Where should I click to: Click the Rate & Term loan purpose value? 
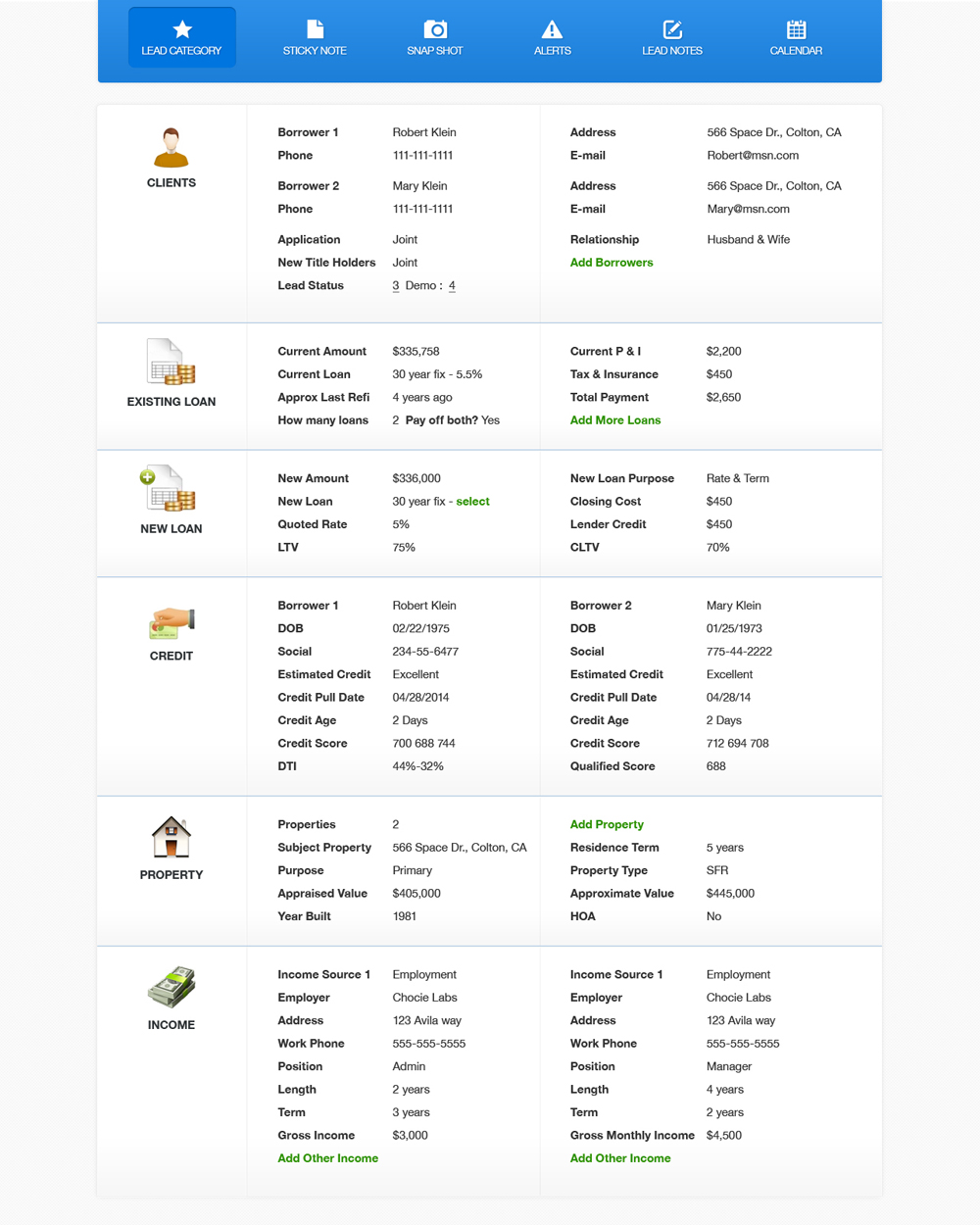pyautogui.click(x=738, y=479)
